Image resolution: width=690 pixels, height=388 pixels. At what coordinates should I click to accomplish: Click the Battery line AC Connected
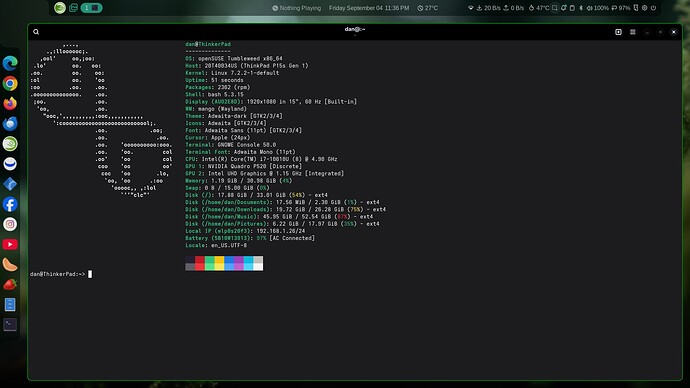tap(250, 238)
